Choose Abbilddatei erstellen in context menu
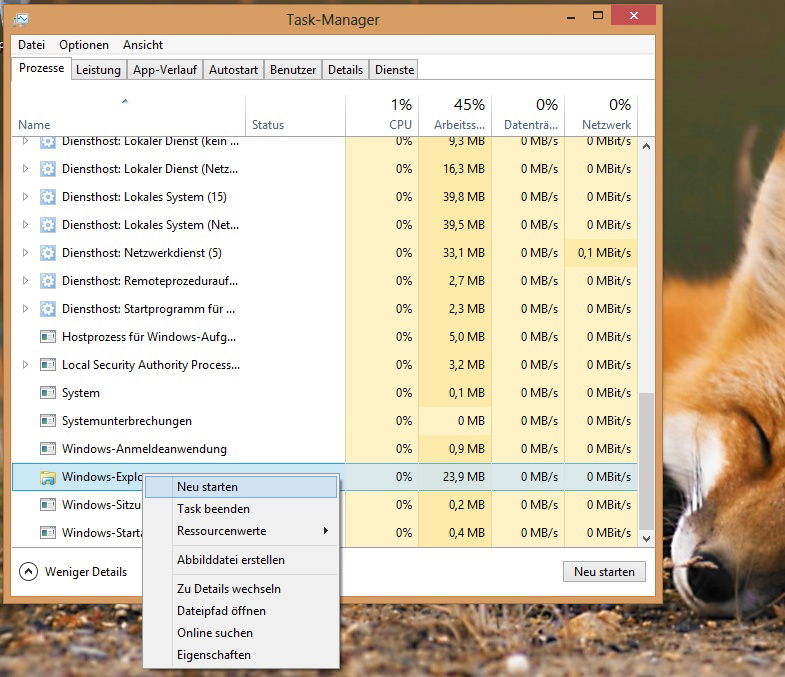785x677 pixels. coord(241,560)
